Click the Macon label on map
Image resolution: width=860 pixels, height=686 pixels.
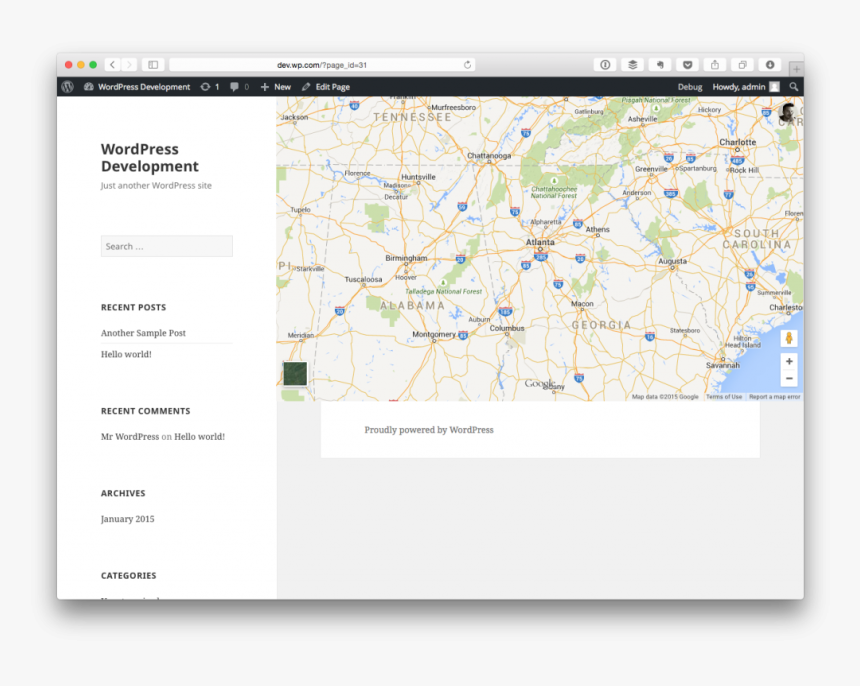click(x=582, y=303)
